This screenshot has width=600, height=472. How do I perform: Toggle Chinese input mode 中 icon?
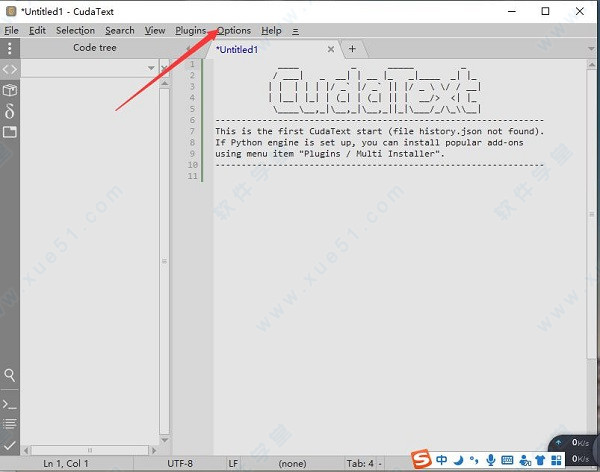442,460
